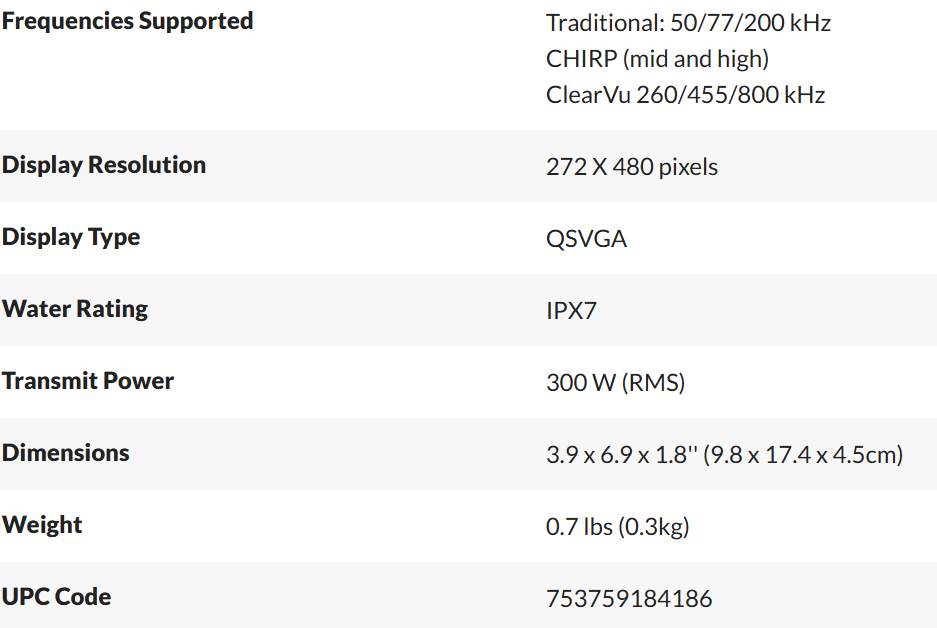Click the Frequencies Supported label
The image size is (937, 628).
(x=127, y=21)
